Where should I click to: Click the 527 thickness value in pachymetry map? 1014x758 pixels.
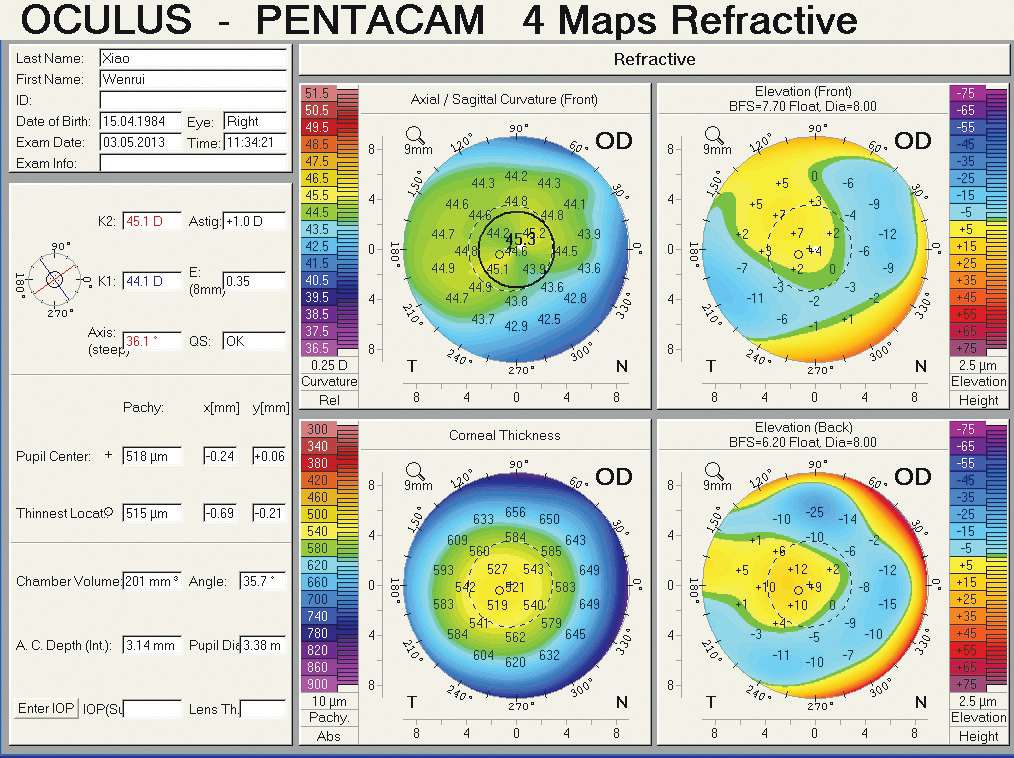coord(497,568)
